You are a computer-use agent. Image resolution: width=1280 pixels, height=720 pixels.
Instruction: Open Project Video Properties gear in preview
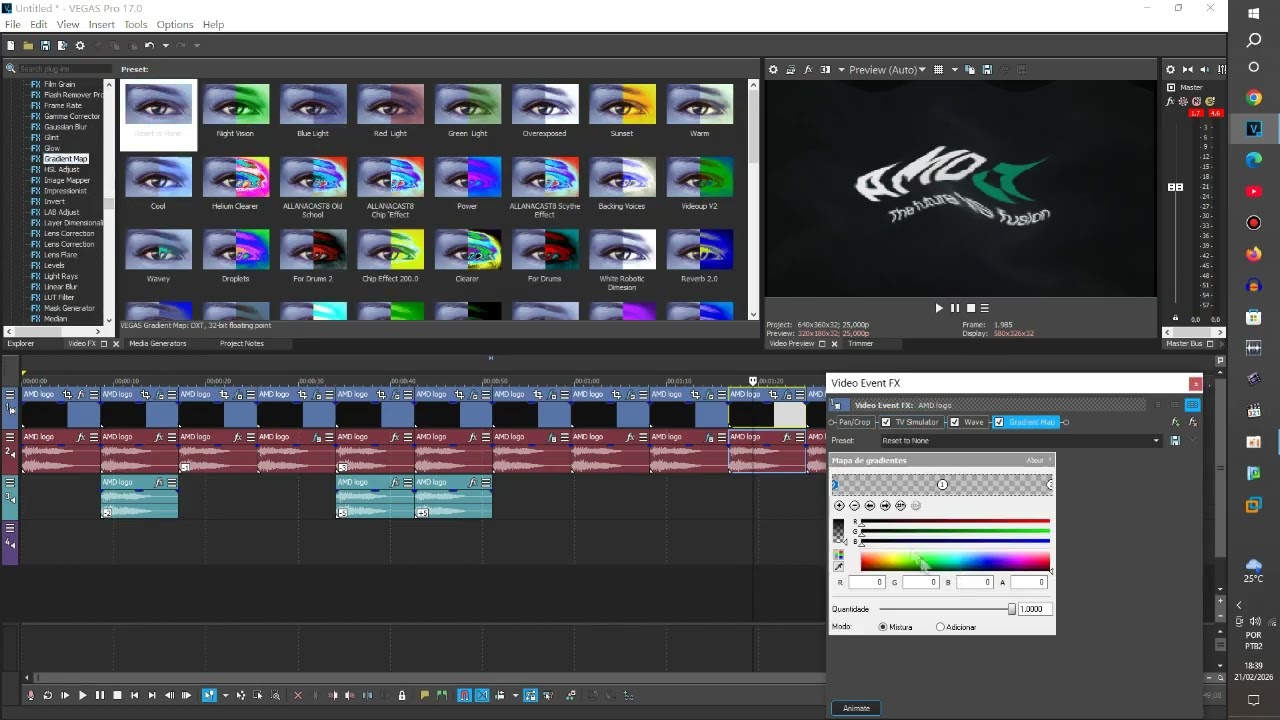773,69
